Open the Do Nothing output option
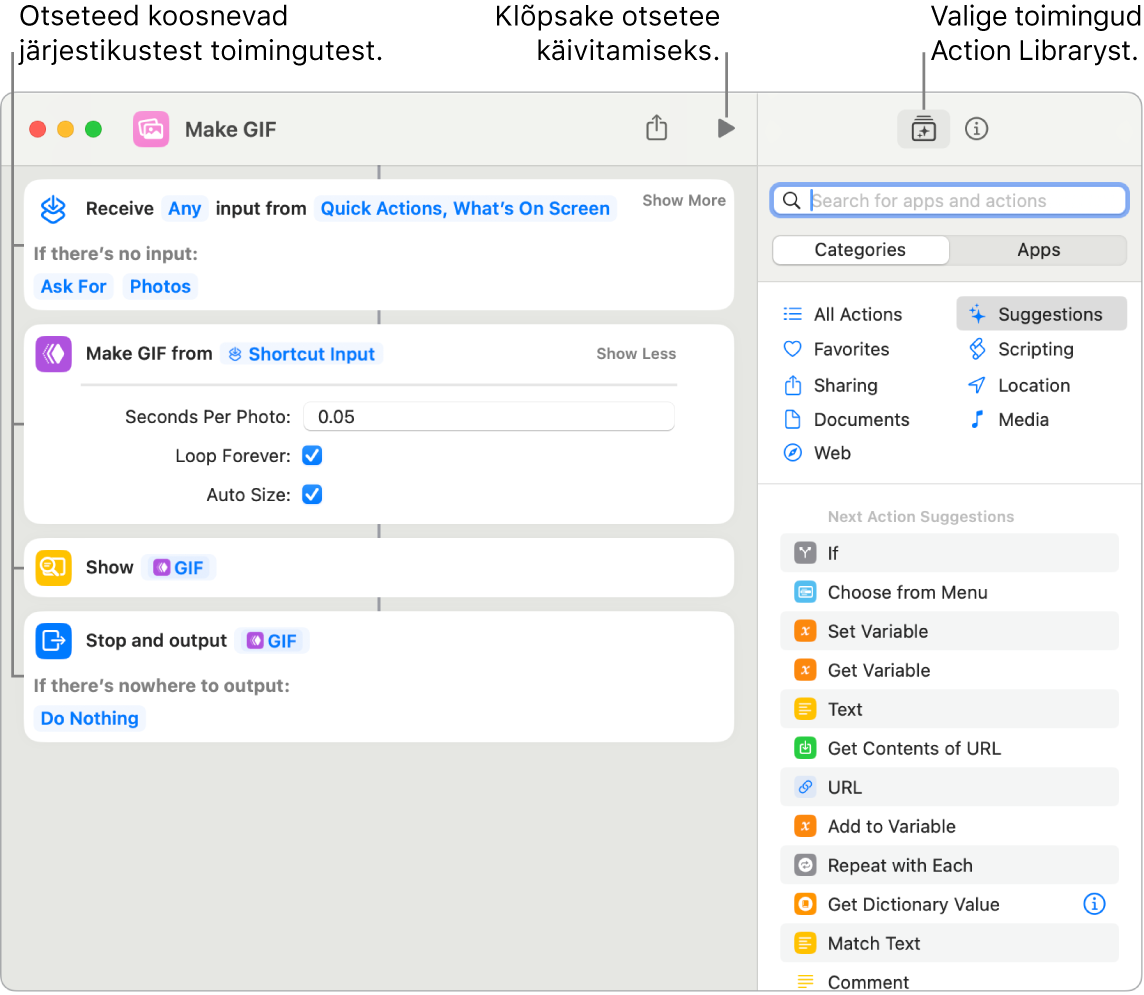1144x995 pixels. (x=89, y=719)
